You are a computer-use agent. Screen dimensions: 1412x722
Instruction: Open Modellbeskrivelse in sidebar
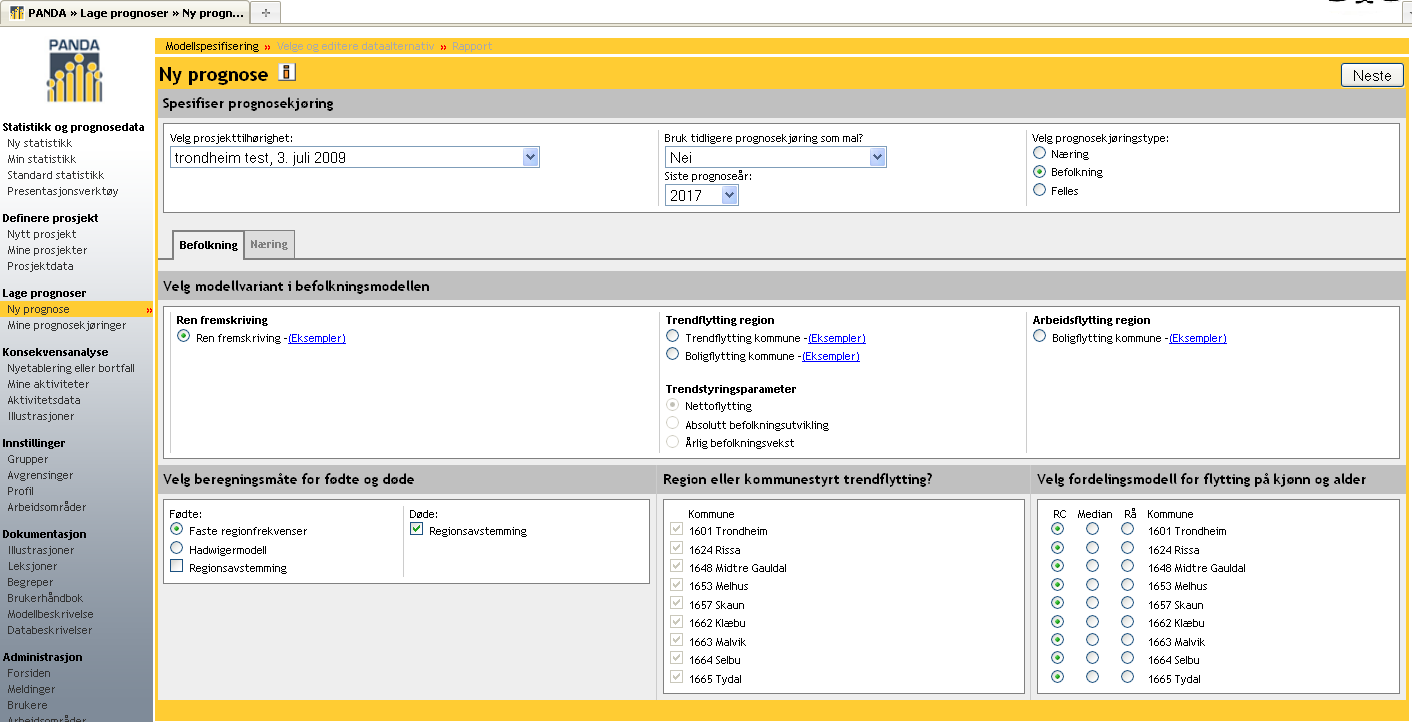(50, 614)
